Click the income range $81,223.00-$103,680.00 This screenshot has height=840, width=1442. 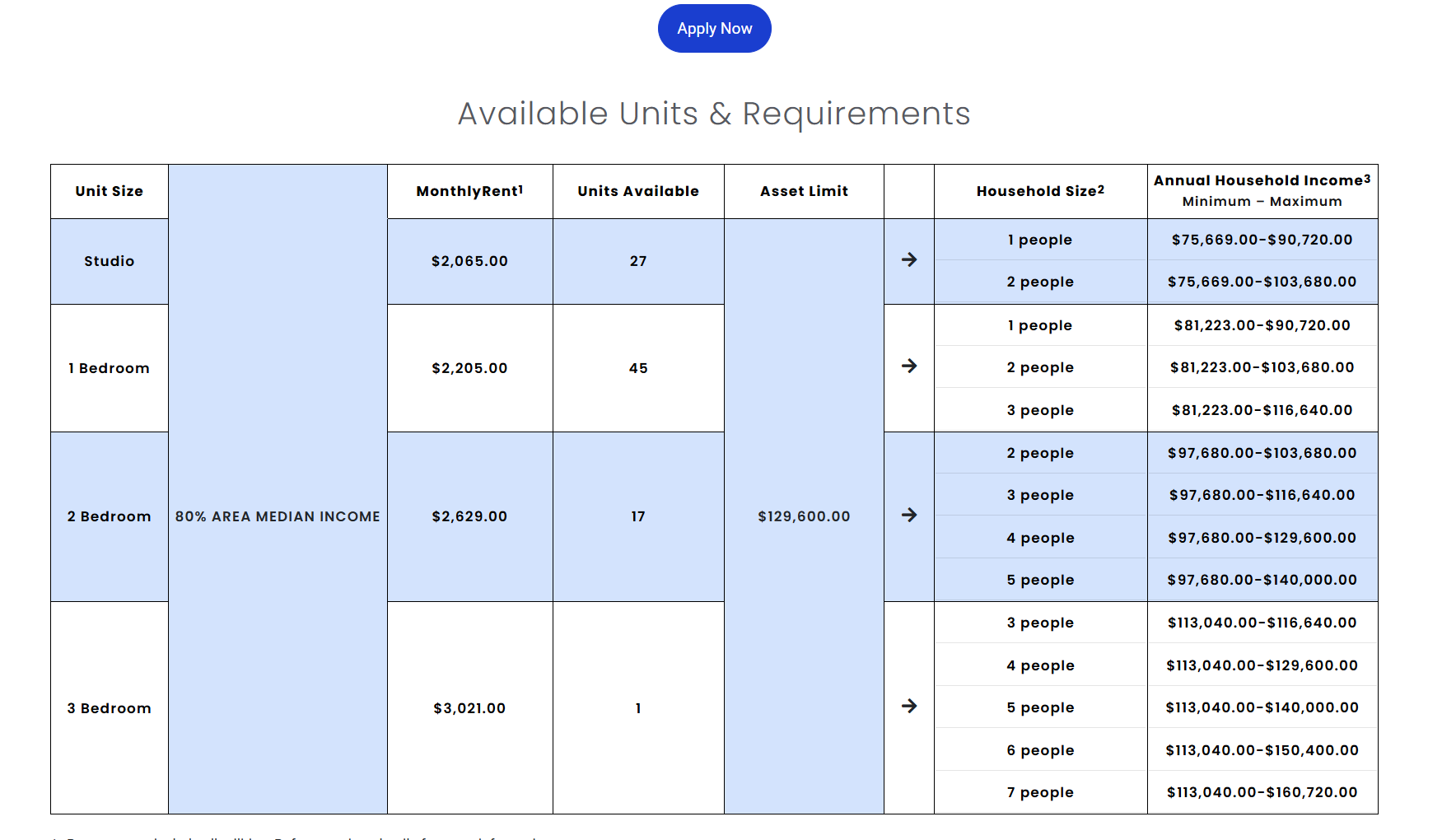tap(1262, 367)
